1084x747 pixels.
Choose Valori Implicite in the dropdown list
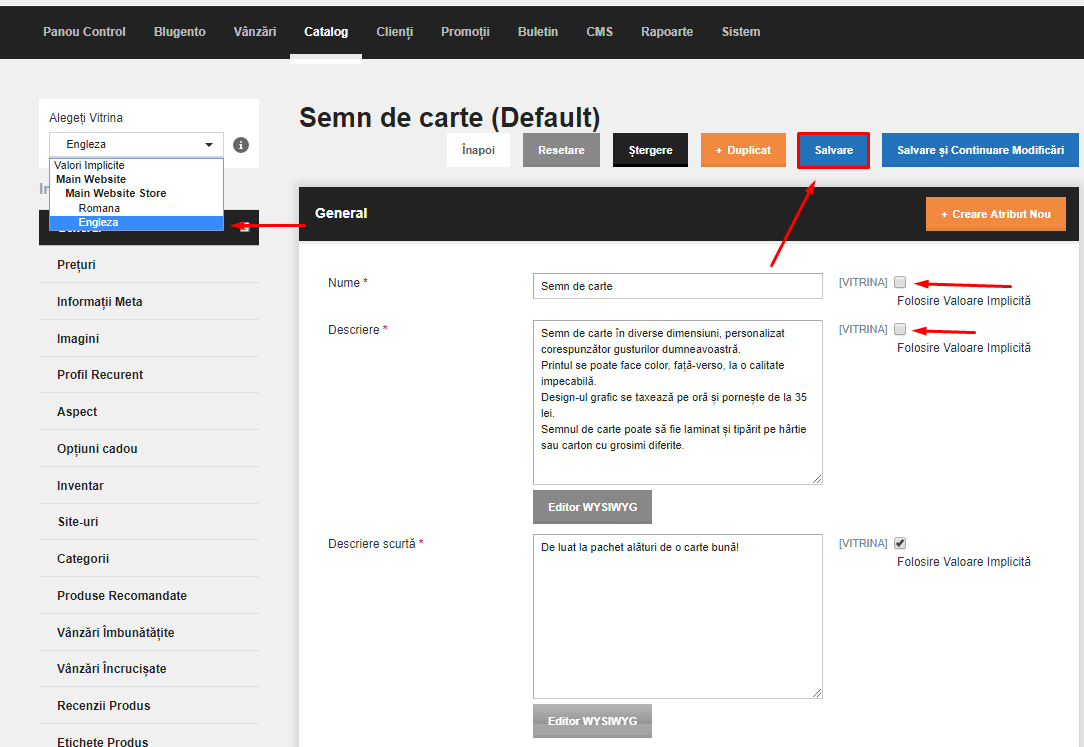point(136,165)
